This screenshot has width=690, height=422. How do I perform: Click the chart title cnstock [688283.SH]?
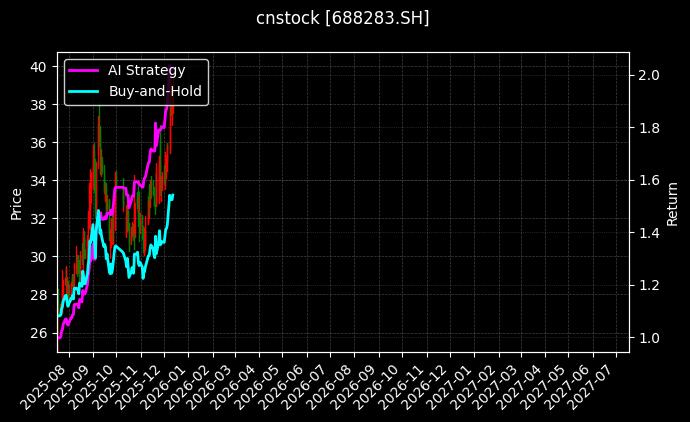(x=344, y=18)
